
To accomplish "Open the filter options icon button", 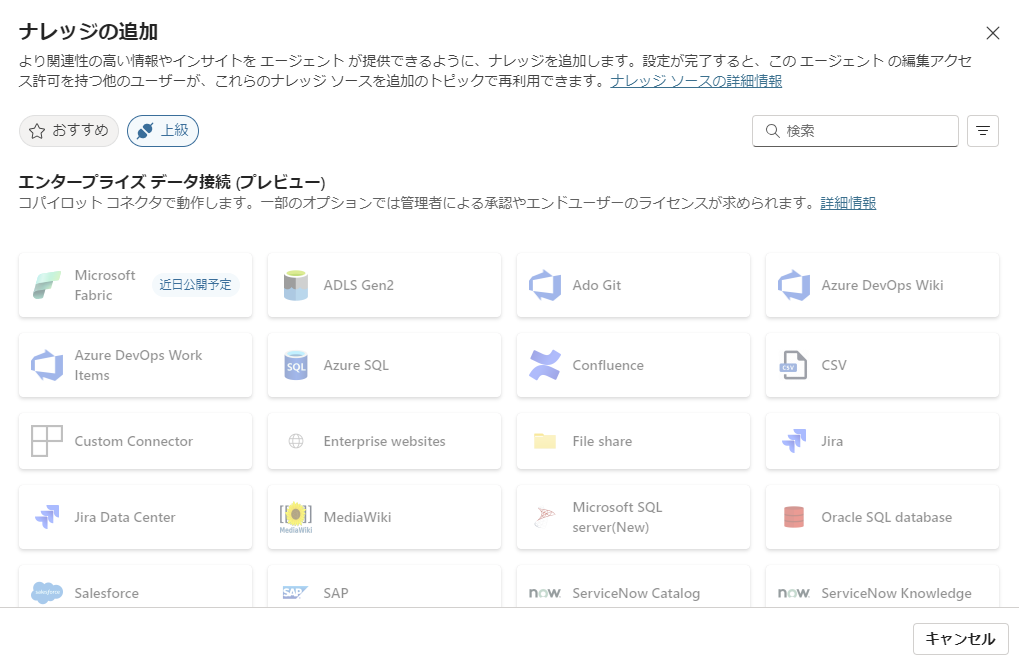I will tap(983, 131).
